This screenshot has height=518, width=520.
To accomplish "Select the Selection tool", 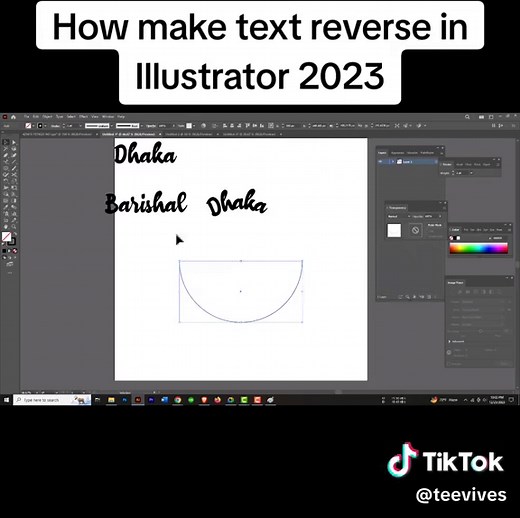I will (6, 142).
